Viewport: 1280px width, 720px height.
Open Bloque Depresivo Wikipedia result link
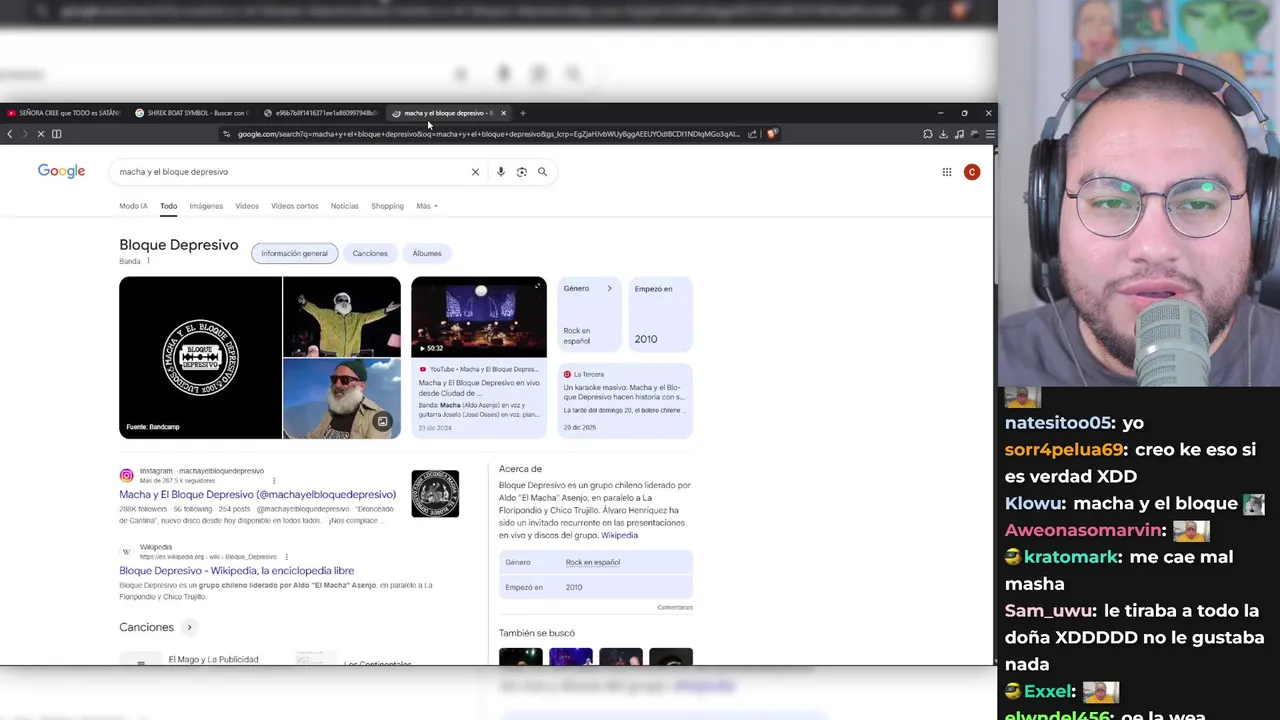(x=236, y=570)
